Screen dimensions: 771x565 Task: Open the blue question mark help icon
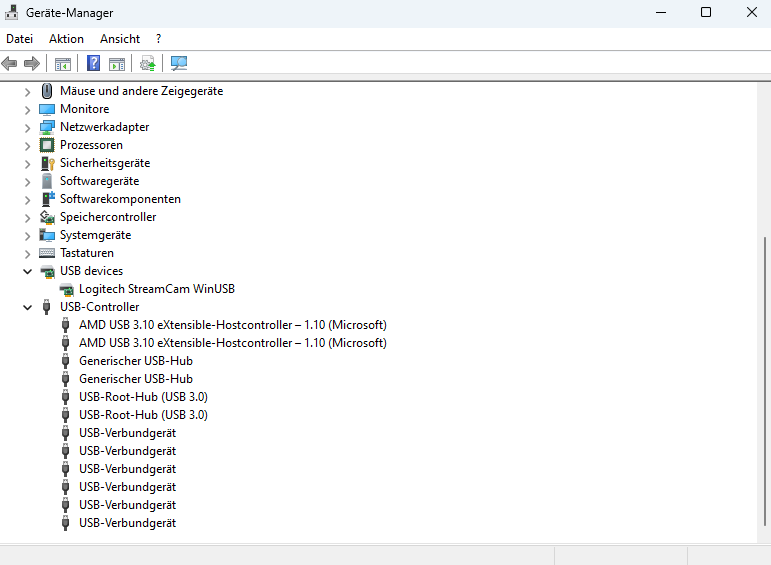point(93,63)
